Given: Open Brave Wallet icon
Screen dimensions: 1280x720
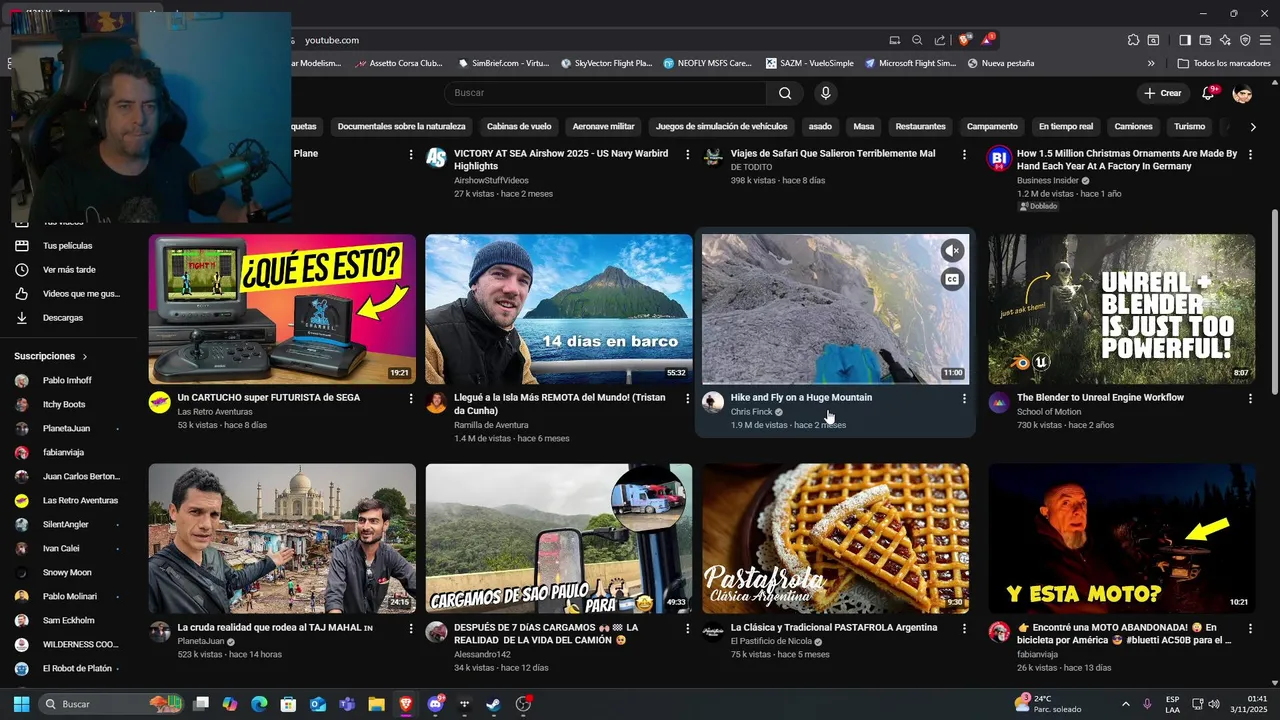Looking at the screenshot, I should 1205,40.
